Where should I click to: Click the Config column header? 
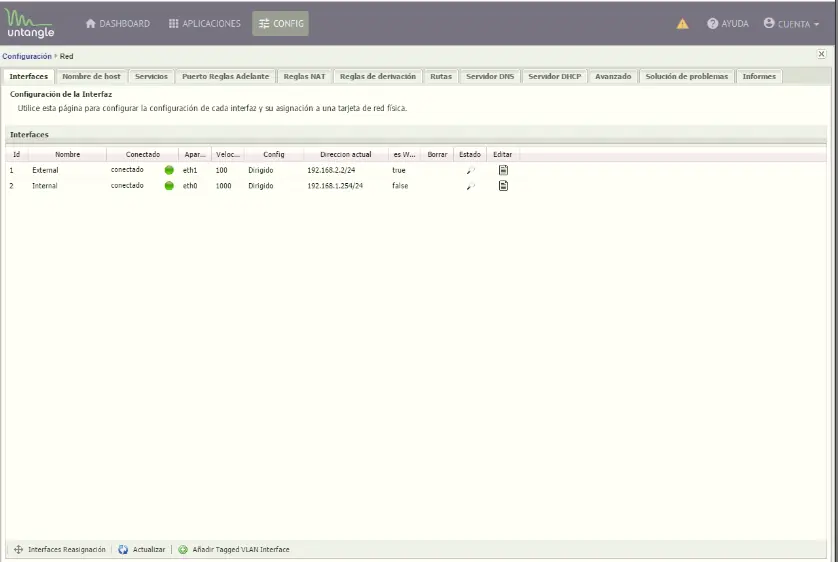point(274,154)
